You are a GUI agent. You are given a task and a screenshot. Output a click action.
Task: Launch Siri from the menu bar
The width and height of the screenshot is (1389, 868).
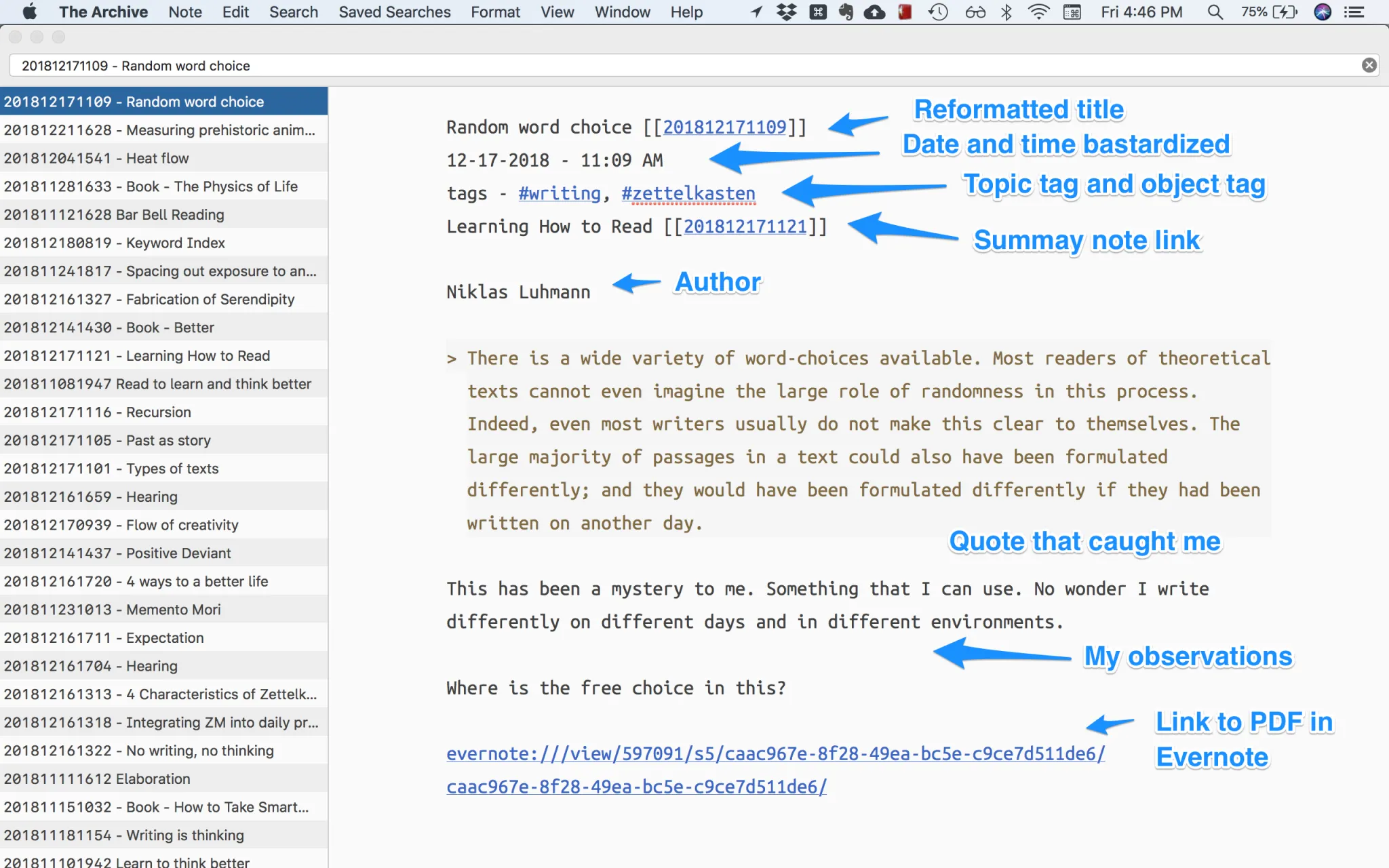[1322, 12]
